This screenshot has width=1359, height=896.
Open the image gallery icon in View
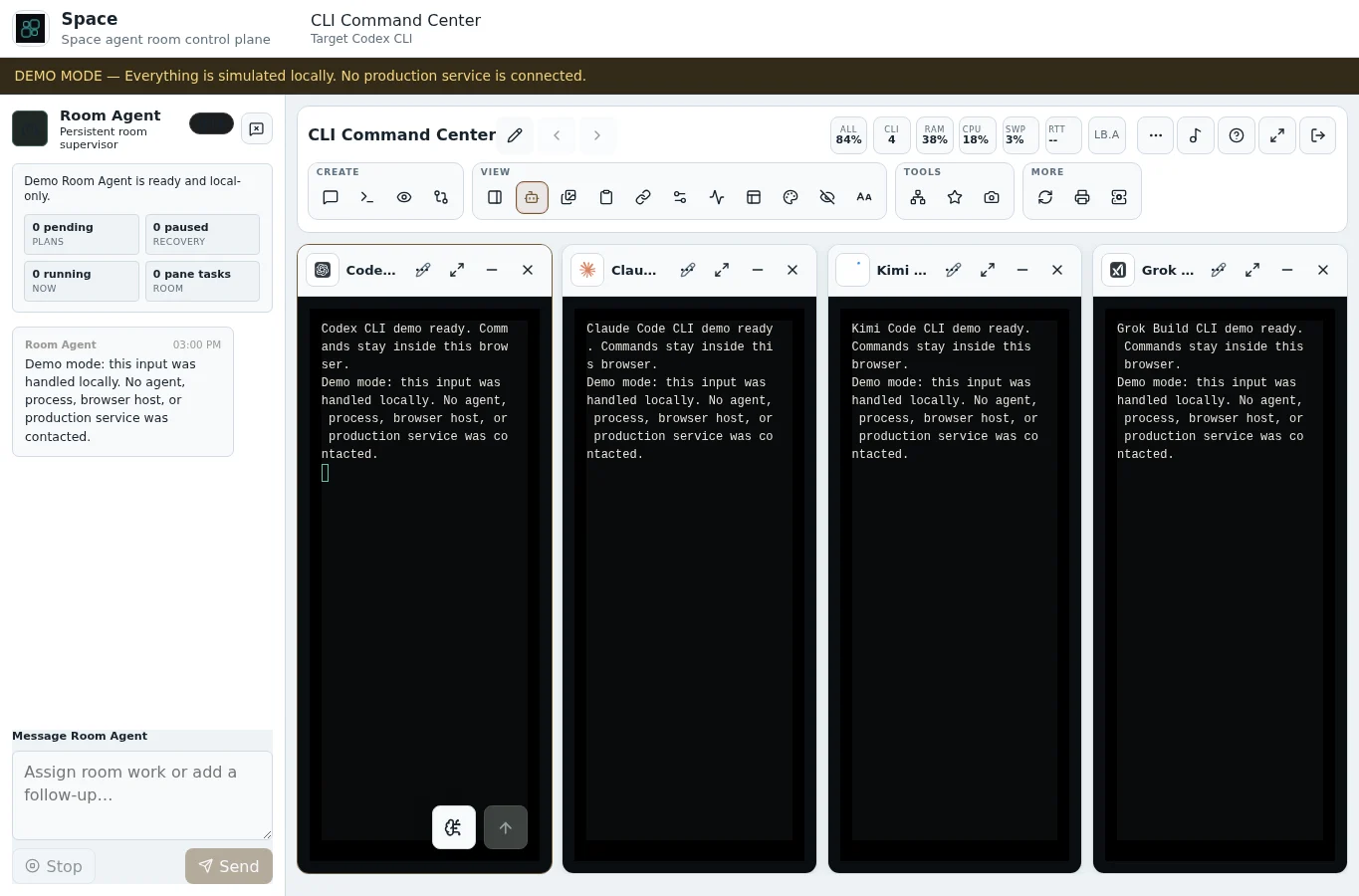568,197
